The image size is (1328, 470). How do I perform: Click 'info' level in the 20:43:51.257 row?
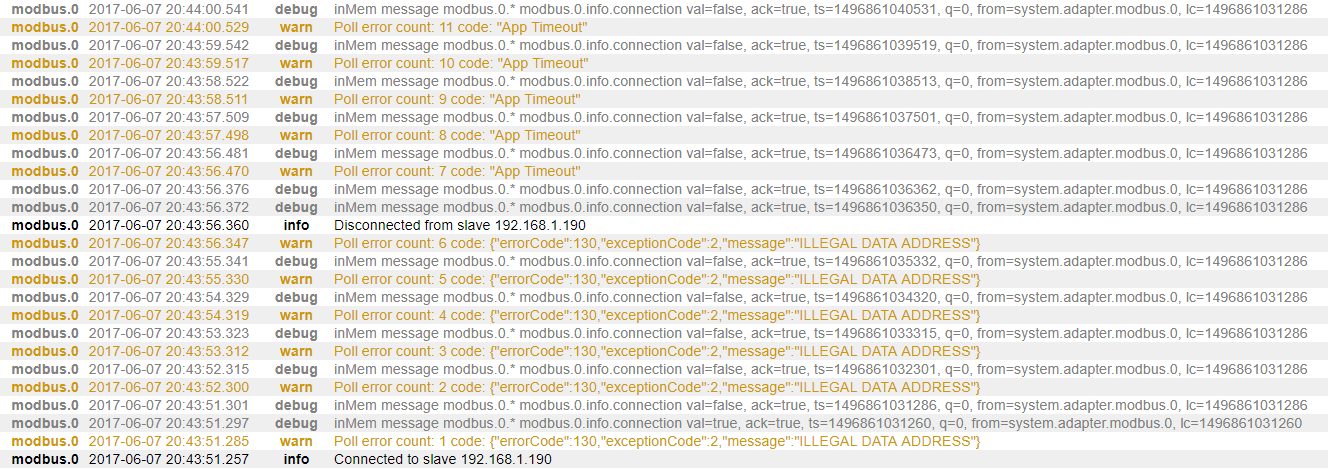point(296,459)
